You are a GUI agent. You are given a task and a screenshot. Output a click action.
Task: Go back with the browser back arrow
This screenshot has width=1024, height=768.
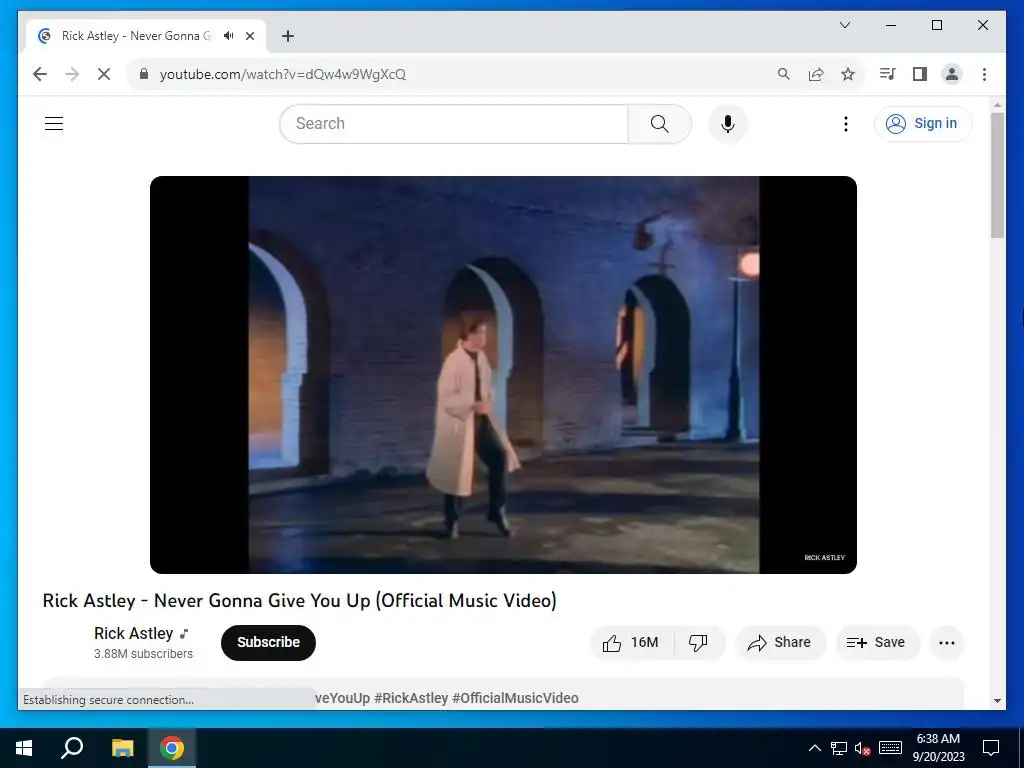pos(40,74)
